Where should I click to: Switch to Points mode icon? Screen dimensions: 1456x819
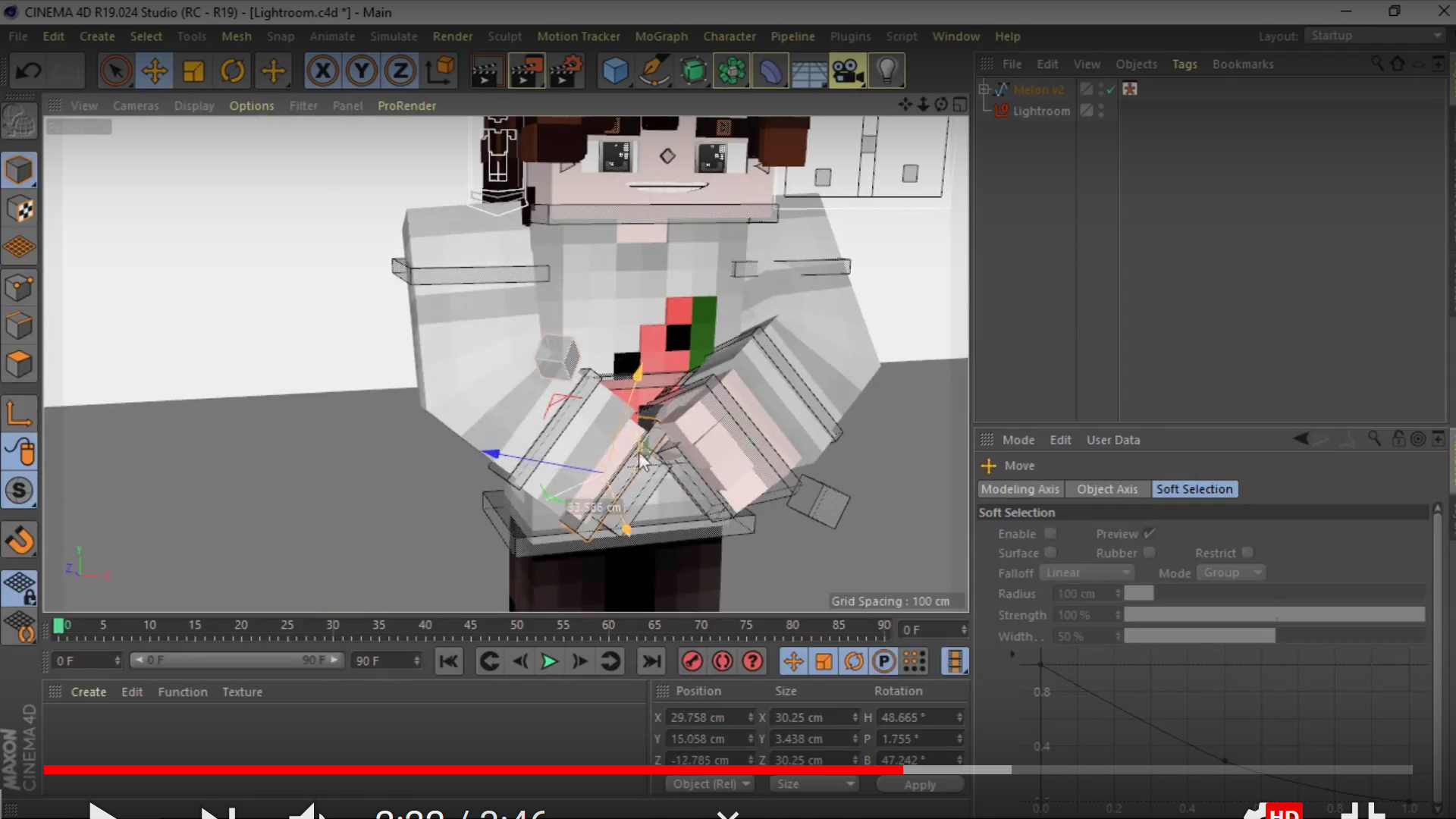pyautogui.click(x=20, y=287)
